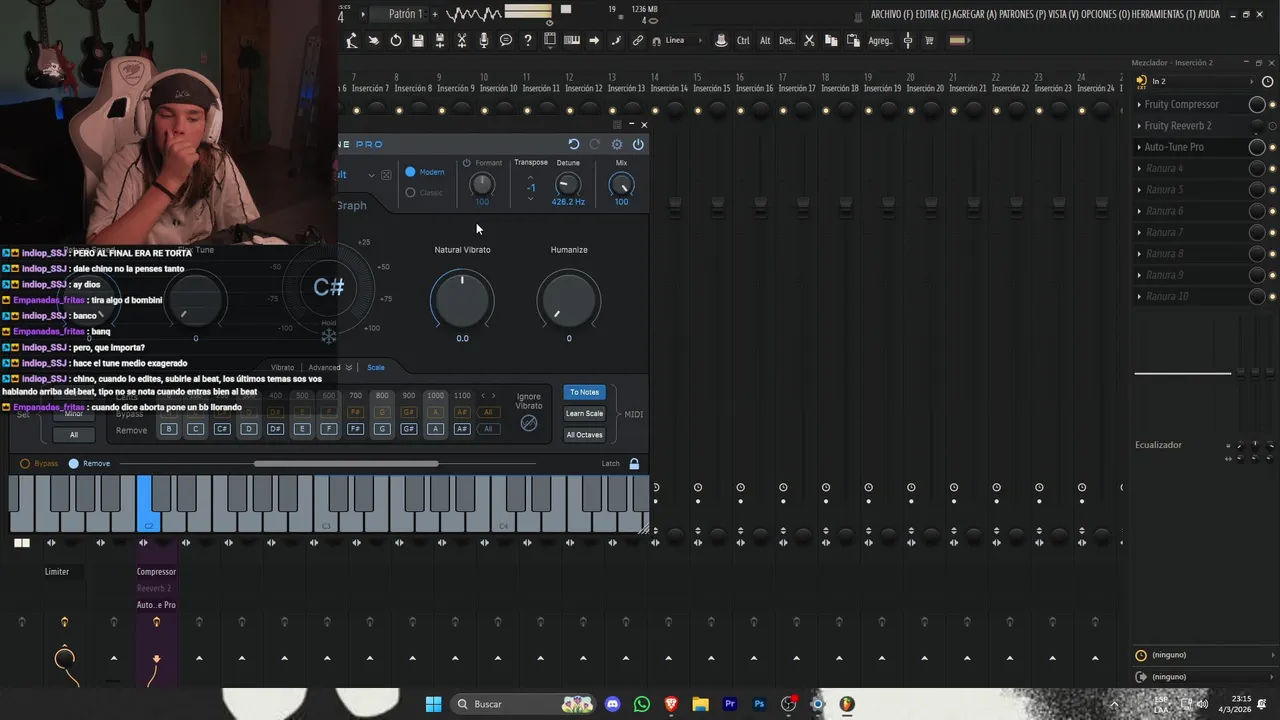Click the Remove C# note button

222,429
